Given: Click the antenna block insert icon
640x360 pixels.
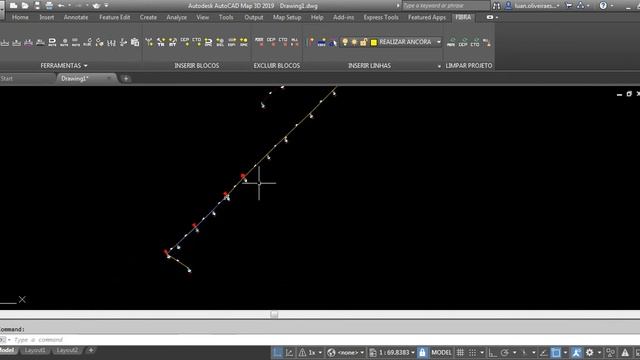Looking at the screenshot, I should point(149,42).
